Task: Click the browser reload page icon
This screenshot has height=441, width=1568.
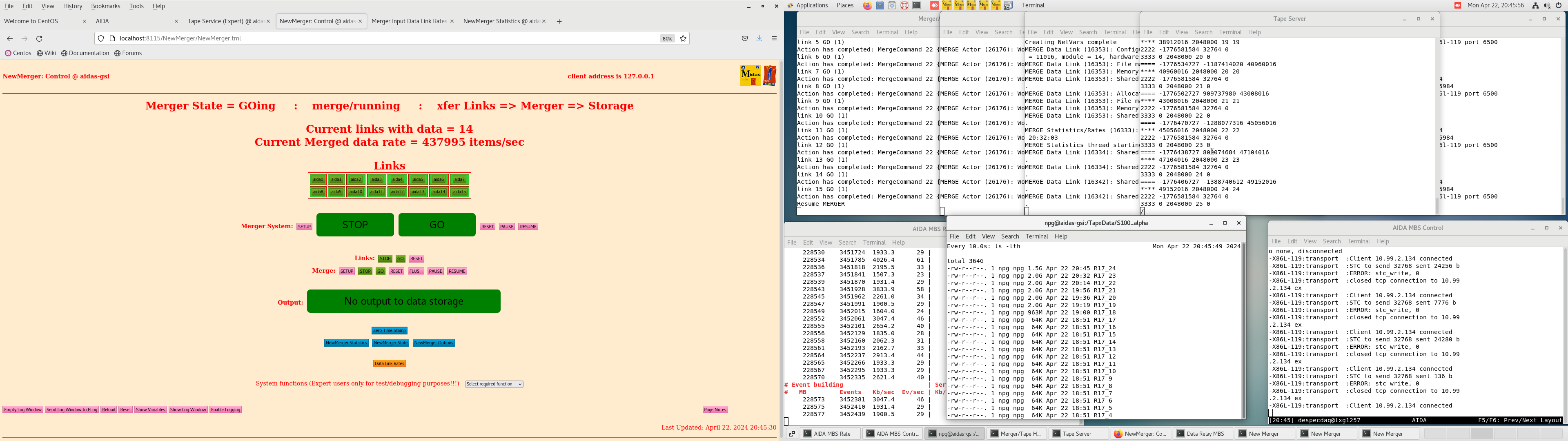Action: click(x=40, y=38)
